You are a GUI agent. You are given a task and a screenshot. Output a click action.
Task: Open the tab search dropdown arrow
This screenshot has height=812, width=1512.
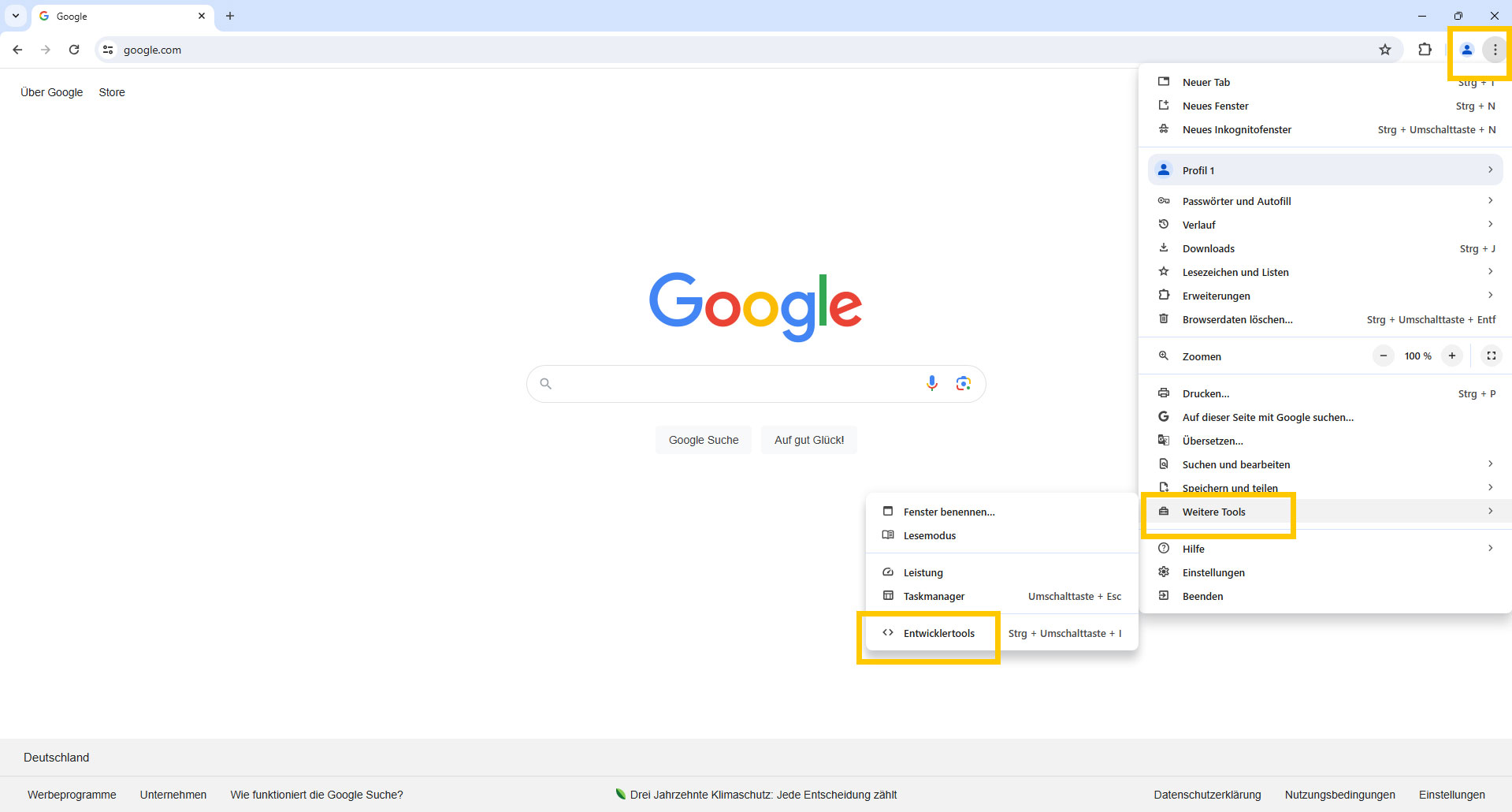pos(16,16)
